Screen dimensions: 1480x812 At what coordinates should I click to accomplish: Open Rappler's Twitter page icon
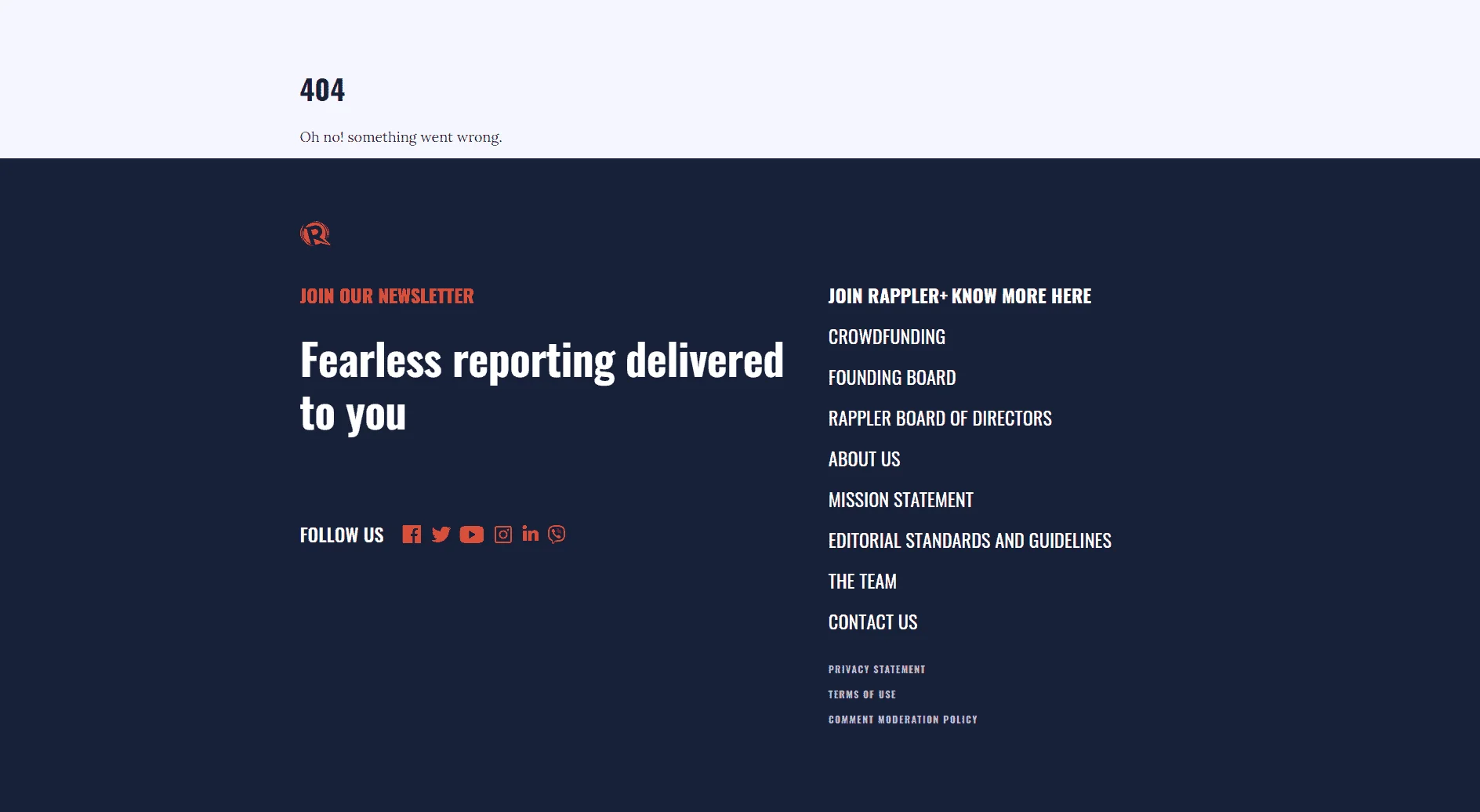[441, 535]
